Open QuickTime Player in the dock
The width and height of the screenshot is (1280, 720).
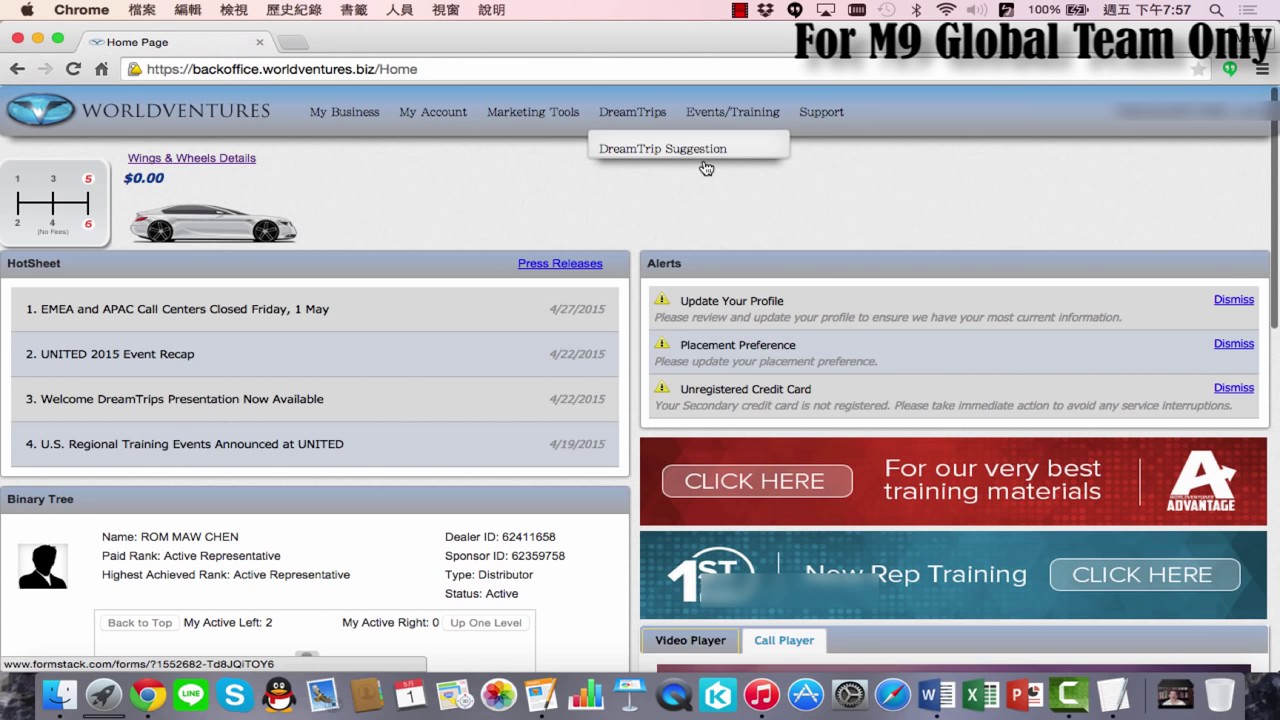coord(674,695)
